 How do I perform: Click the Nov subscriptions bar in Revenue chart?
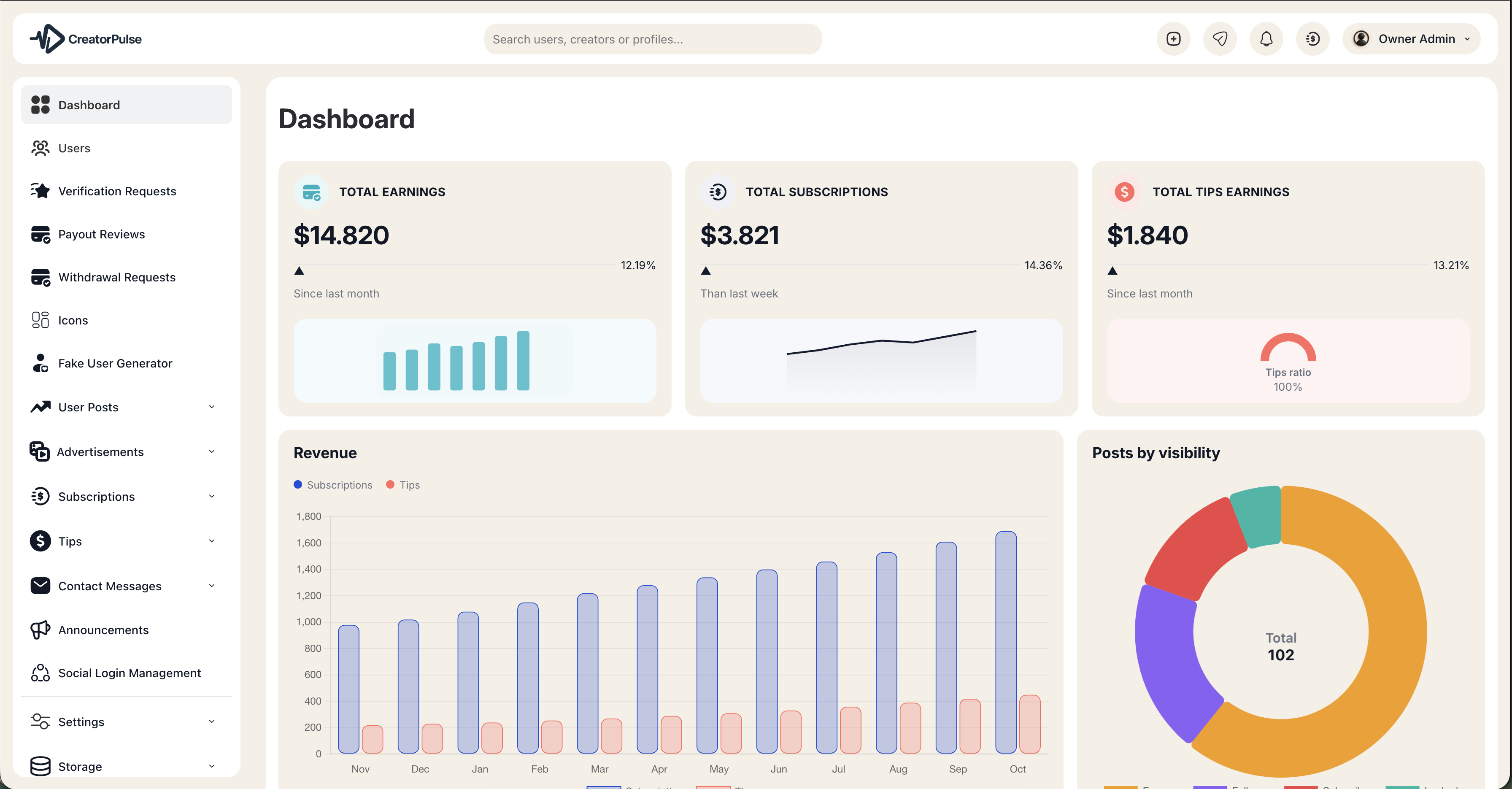tap(348, 689)
